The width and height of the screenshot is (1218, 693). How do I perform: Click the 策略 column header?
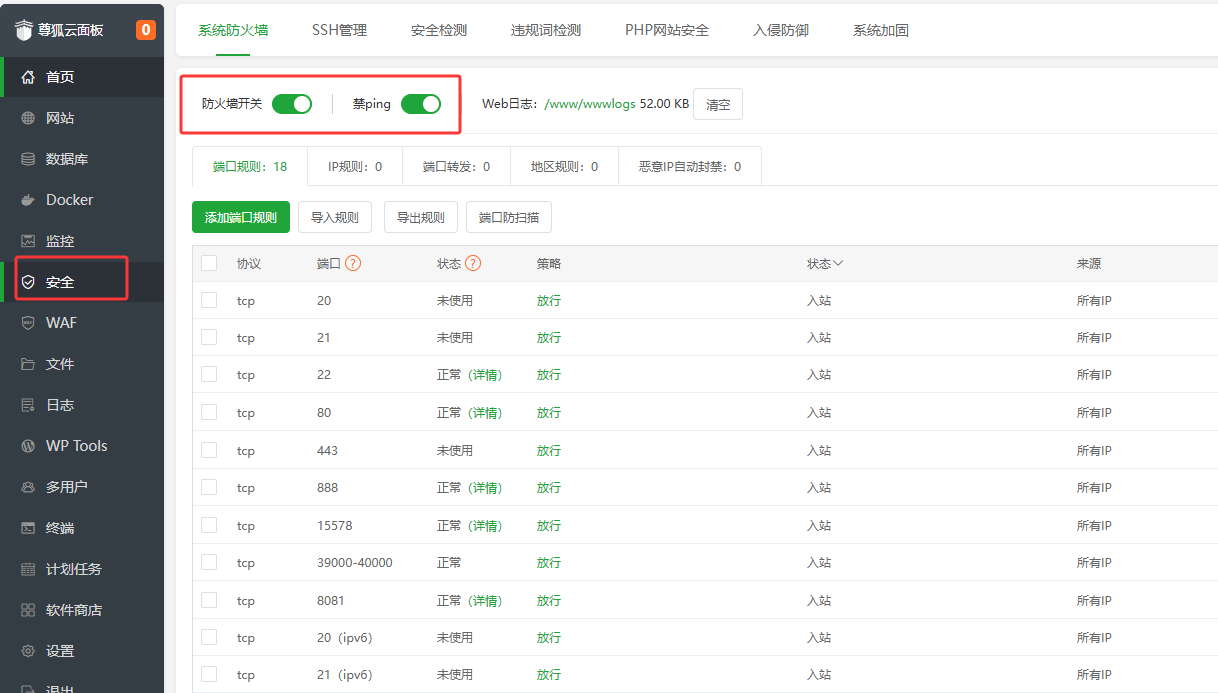[549, 264]
